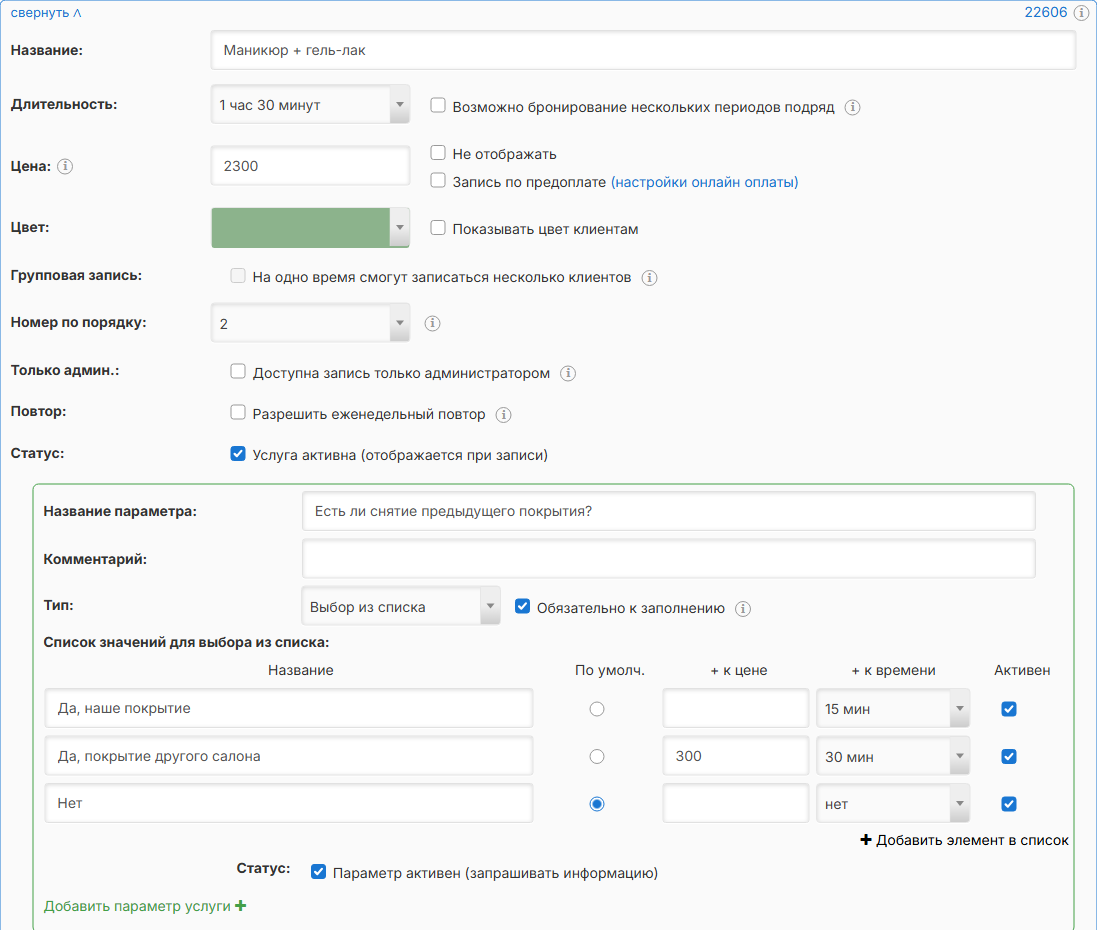Click green plus icon to add service parameter
This screenshot has width=1097, height=930.
tap(241, 906)
